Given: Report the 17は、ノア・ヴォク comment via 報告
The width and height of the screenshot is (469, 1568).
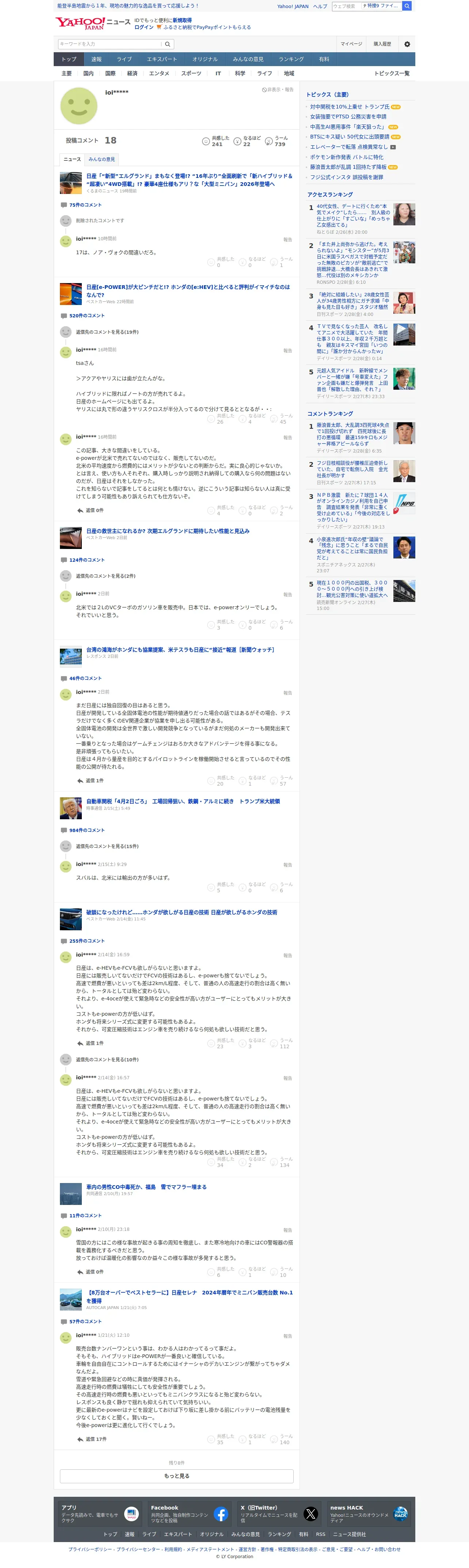Looking at the screenshot, I should [x=287, y=239].
